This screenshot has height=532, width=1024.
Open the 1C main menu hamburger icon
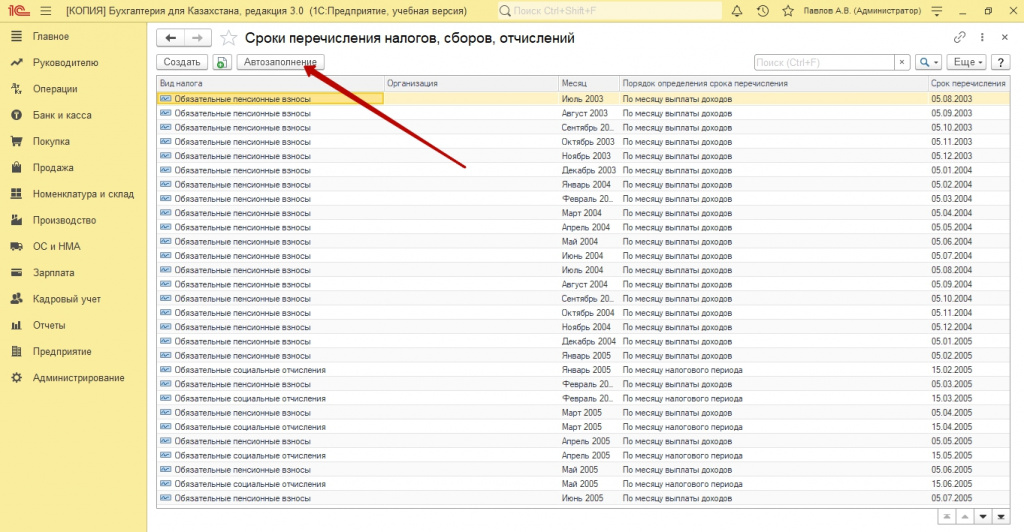click(x=45, y=11)
